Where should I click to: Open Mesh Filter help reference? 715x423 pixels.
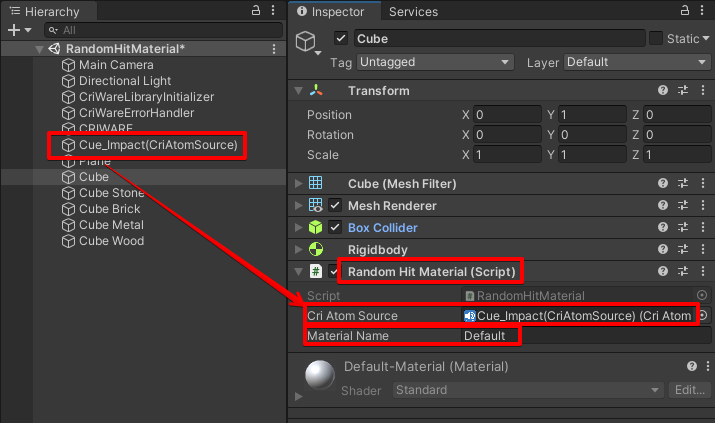click(x=663, y=183)
